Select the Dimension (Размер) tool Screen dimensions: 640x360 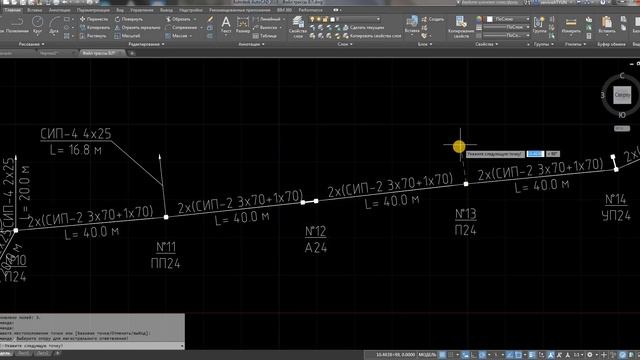coord(242,24)
